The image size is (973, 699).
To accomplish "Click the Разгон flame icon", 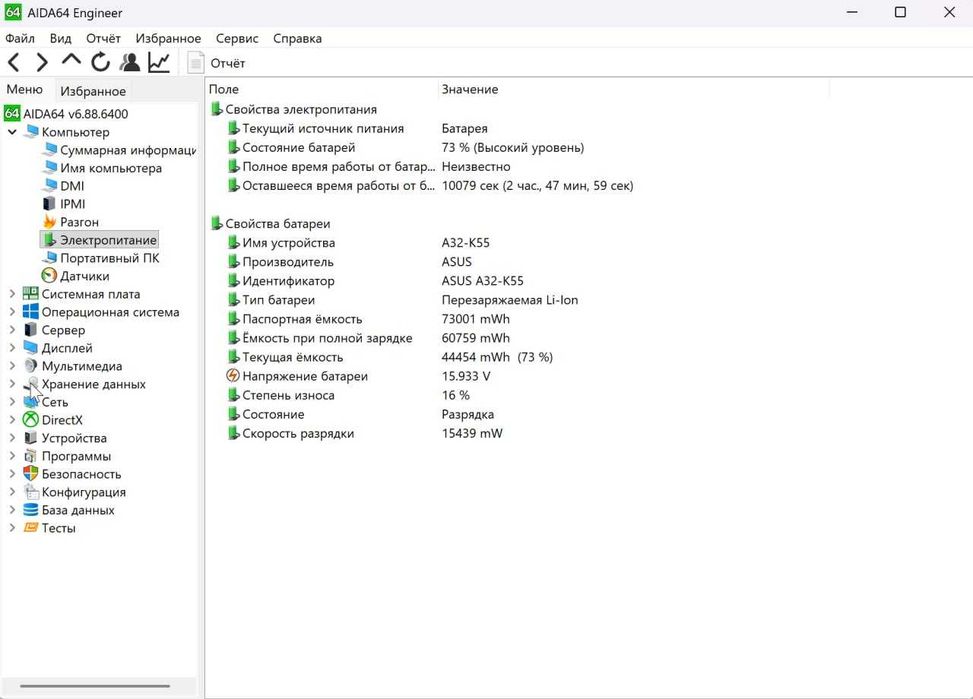I will (x=49, y=222).
